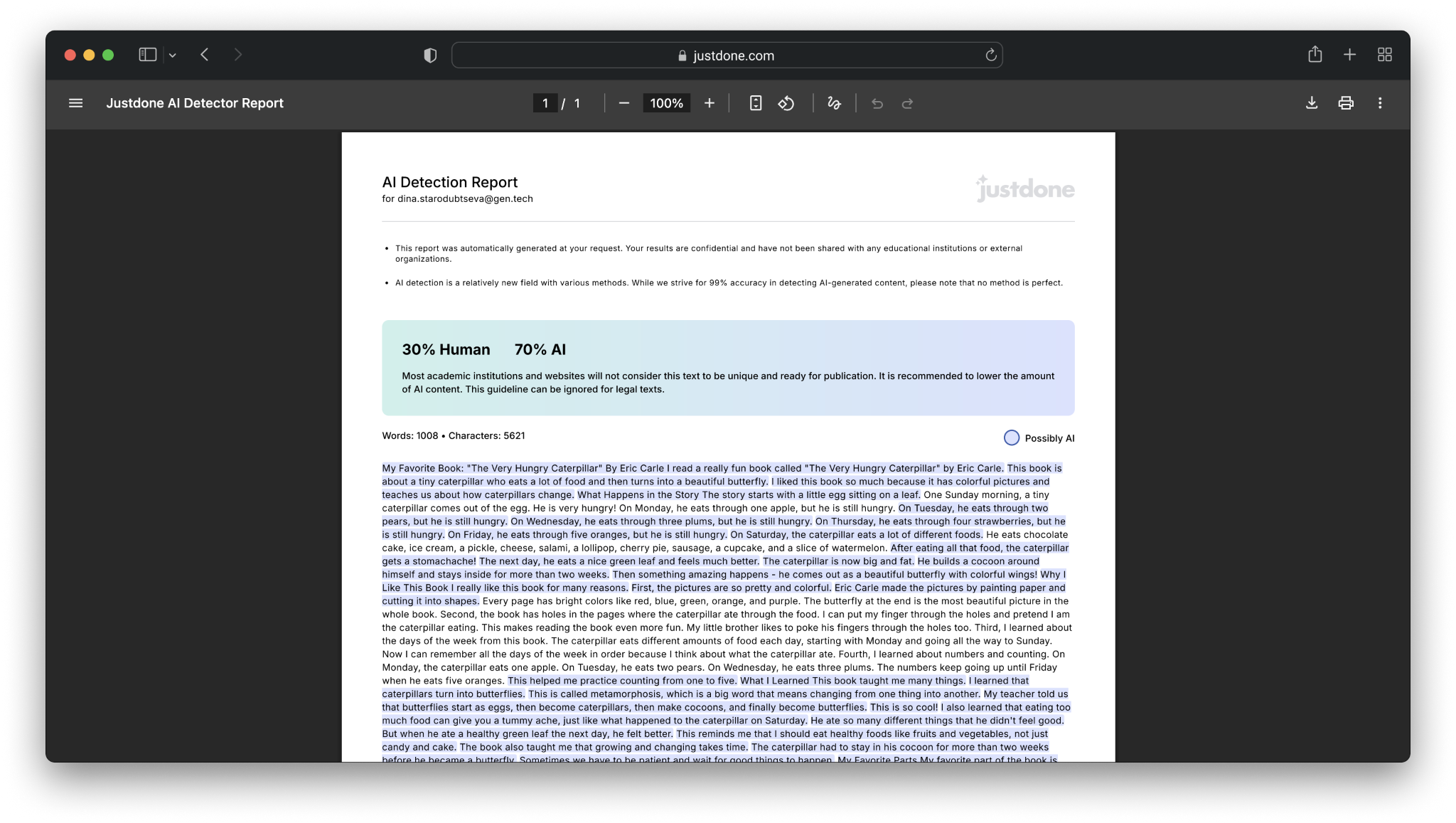This screenshot has height=823, width=1456.
Task: Select the draw annotation tool
Action: point(834,103)
